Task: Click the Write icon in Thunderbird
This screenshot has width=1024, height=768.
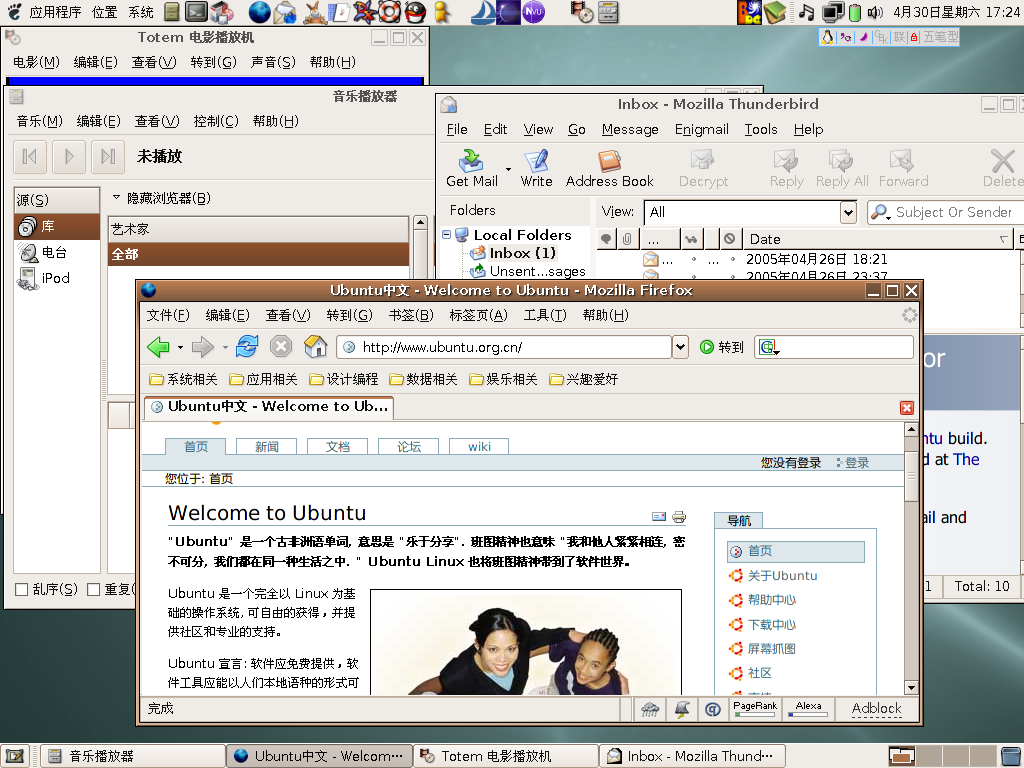Action: (x=536, y=168)
